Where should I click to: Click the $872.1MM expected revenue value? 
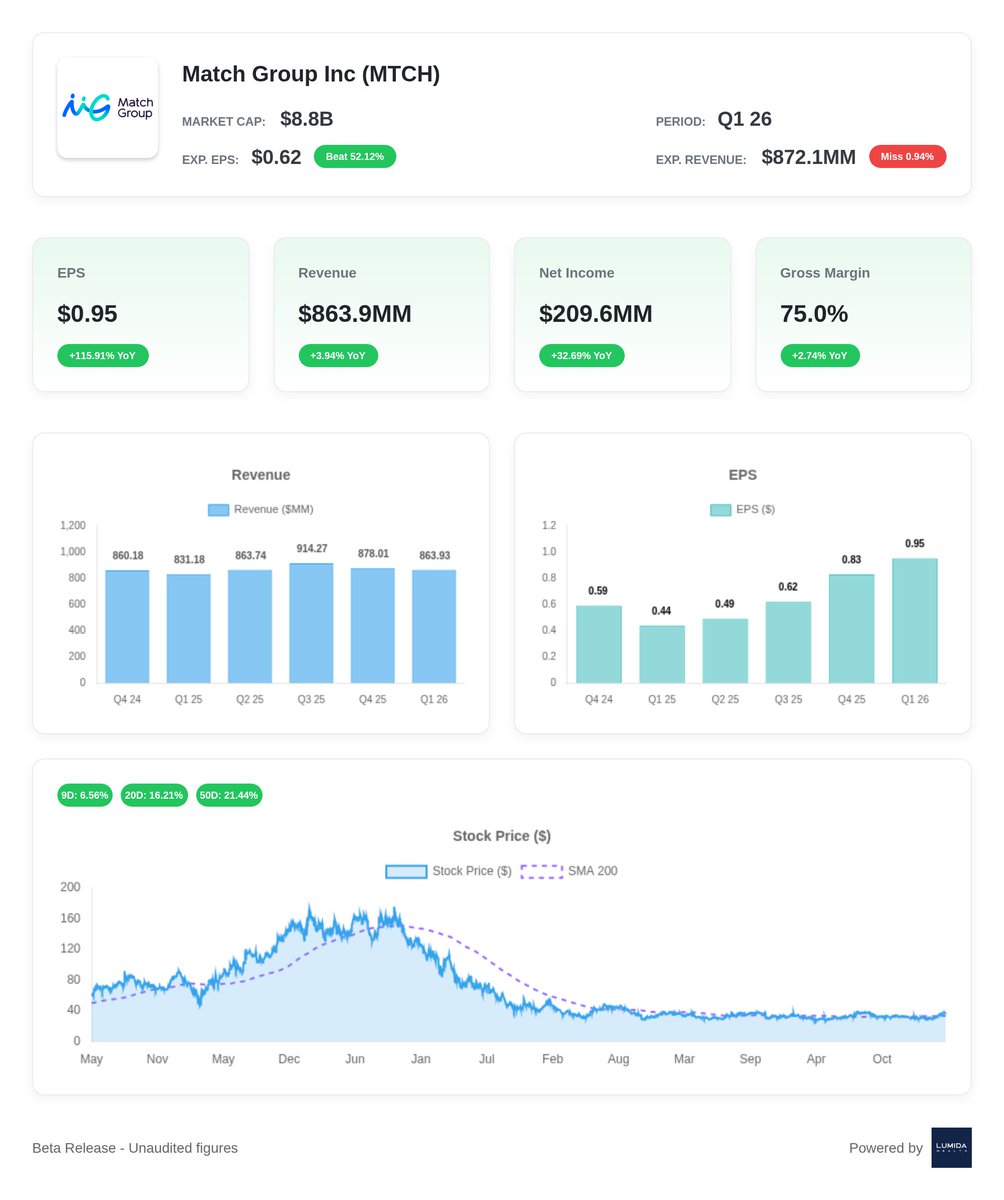point(808,157)
